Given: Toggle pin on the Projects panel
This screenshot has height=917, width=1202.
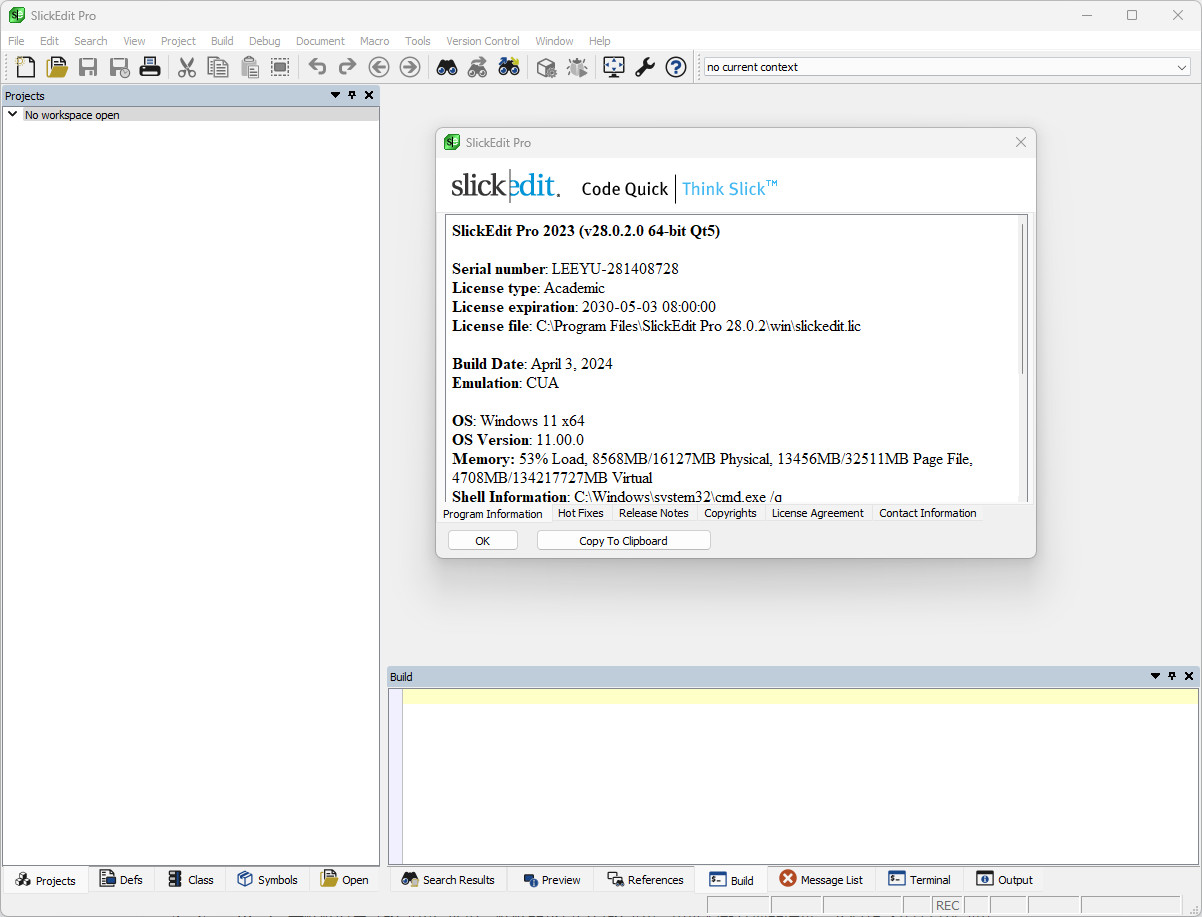Looking at the screenshot, I should coord(352,95).
